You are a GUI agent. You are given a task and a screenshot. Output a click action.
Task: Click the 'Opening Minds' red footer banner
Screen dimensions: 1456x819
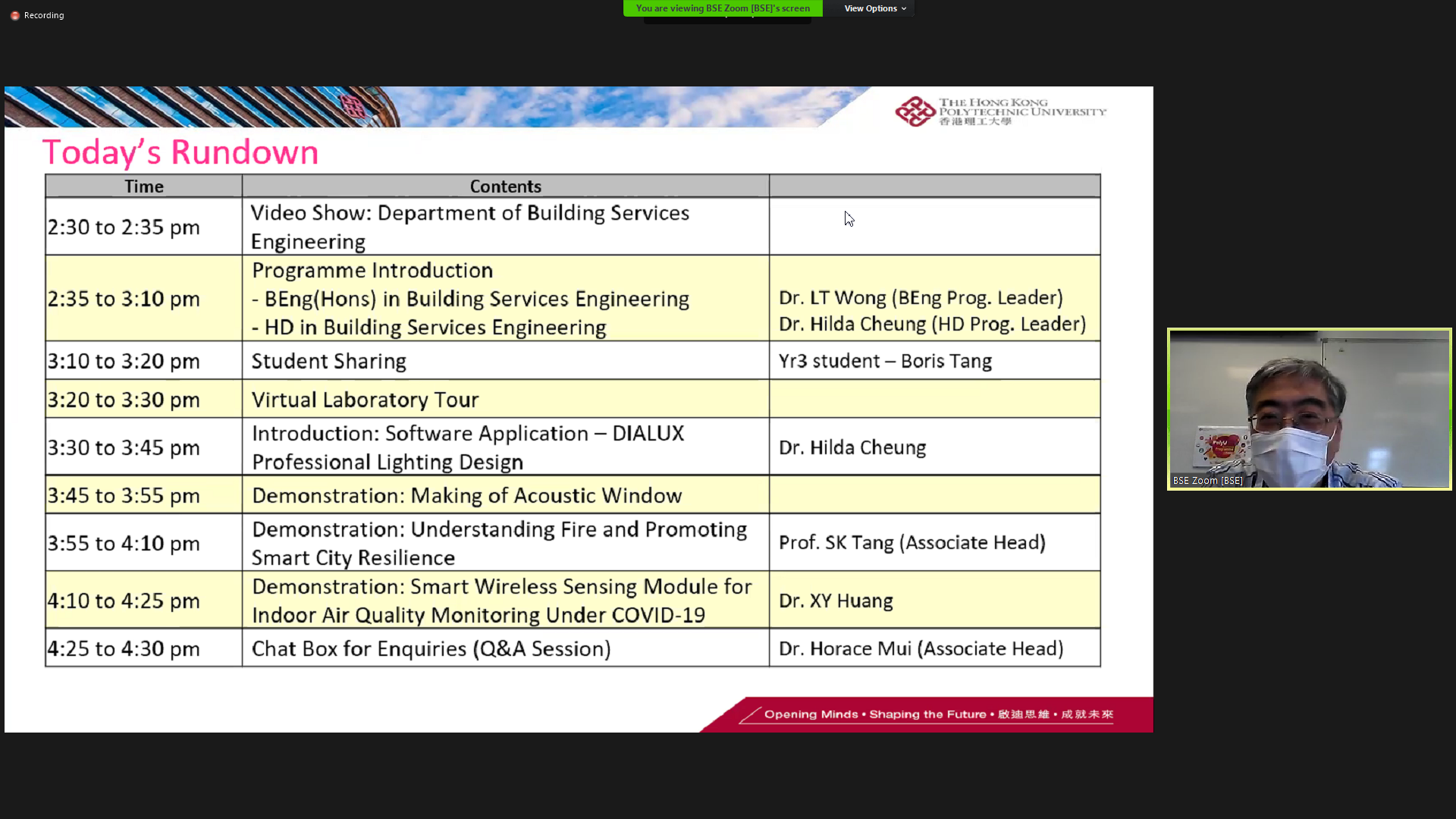click(x=937, y=714)
